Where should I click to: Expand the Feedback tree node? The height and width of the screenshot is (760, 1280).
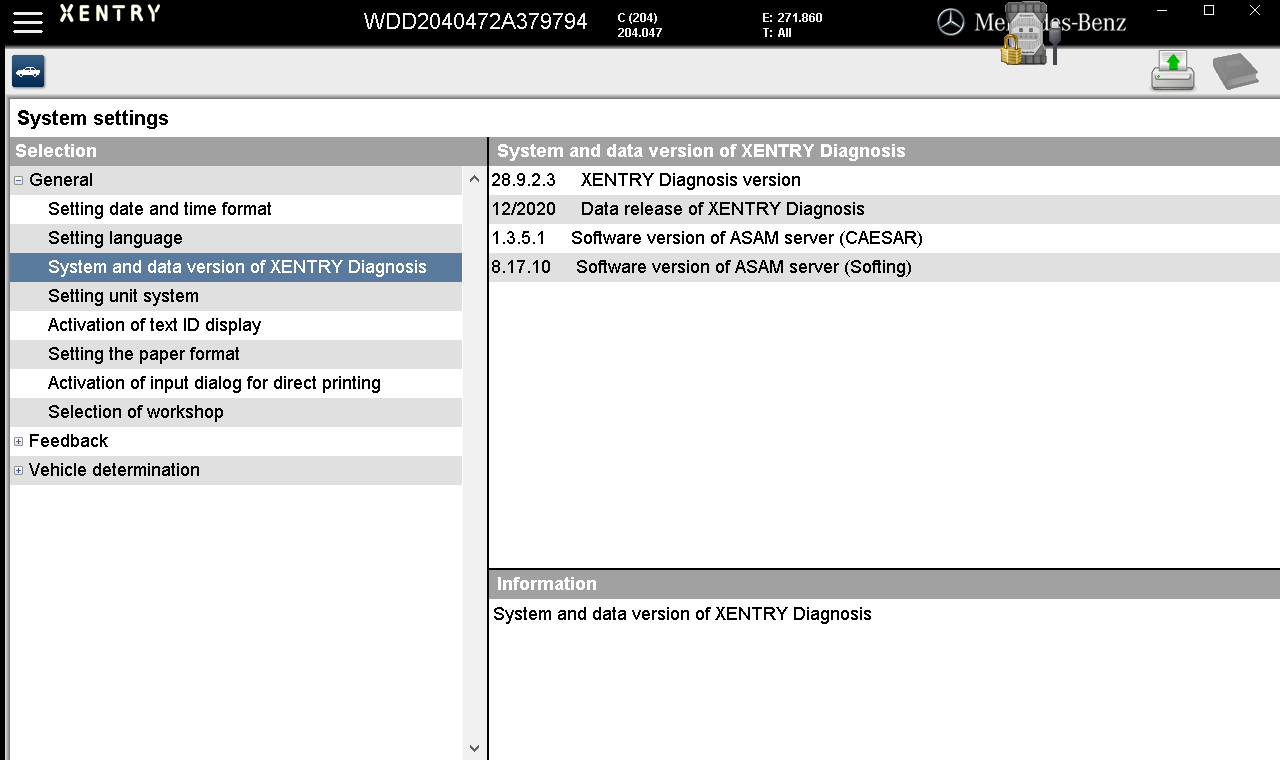coord(19,442)
